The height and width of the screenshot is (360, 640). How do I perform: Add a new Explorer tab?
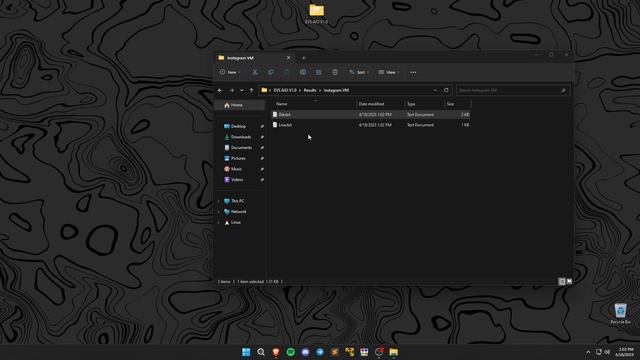(x=304, y=58)
